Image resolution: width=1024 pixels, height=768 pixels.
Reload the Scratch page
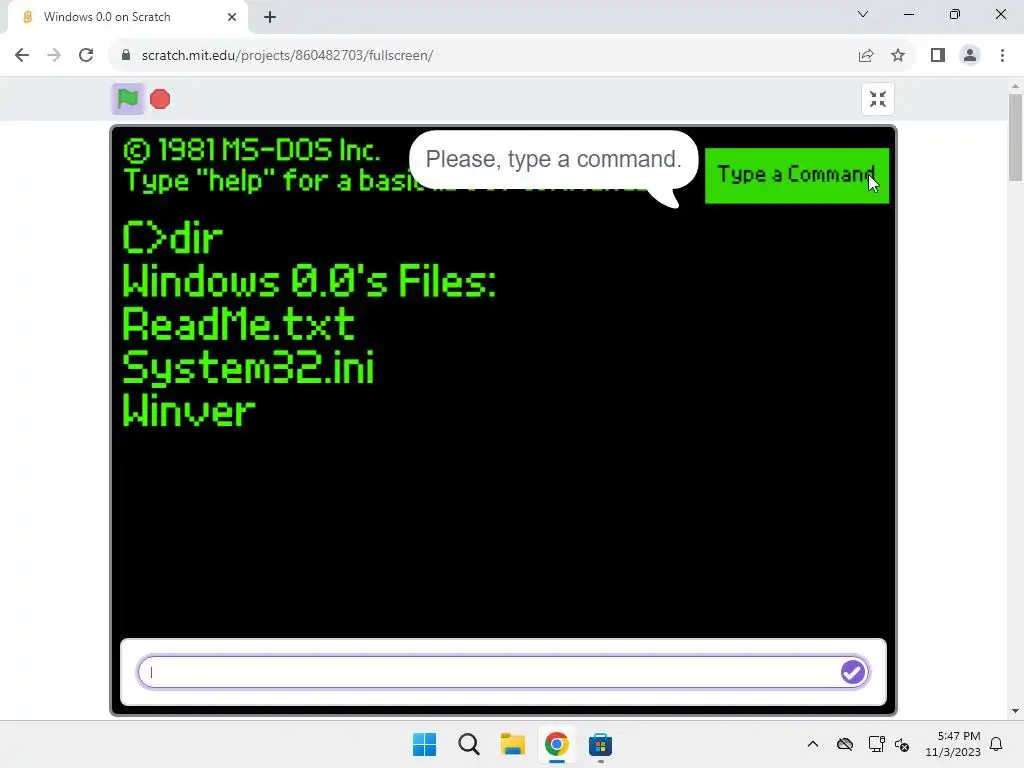[86, 56]
